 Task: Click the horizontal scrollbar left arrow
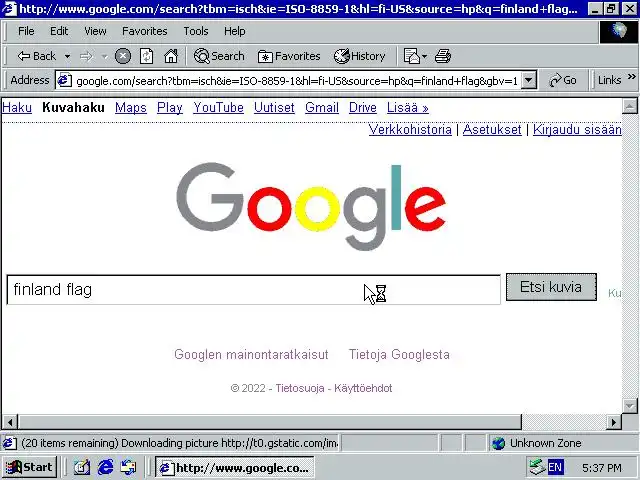pos(10,422)
